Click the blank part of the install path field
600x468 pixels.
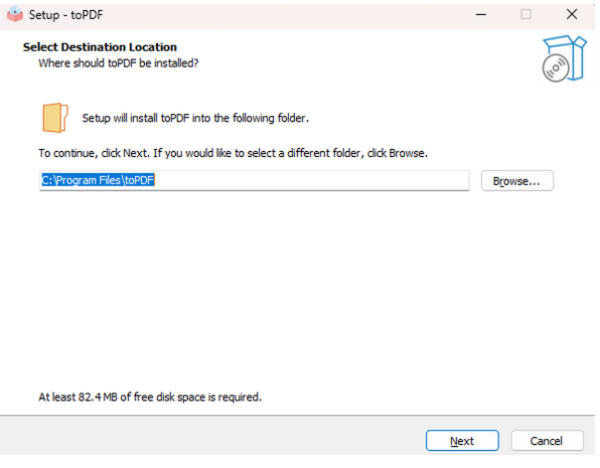312,180
